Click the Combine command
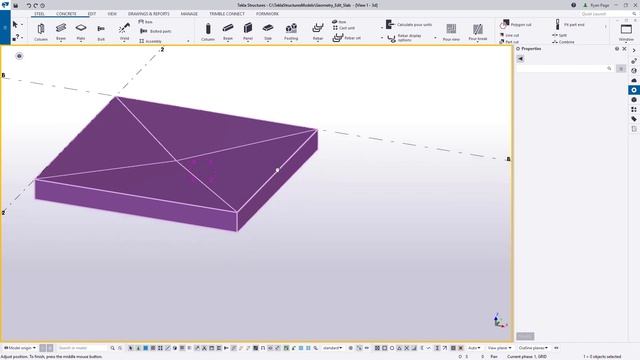 click(x=563, y=42)
